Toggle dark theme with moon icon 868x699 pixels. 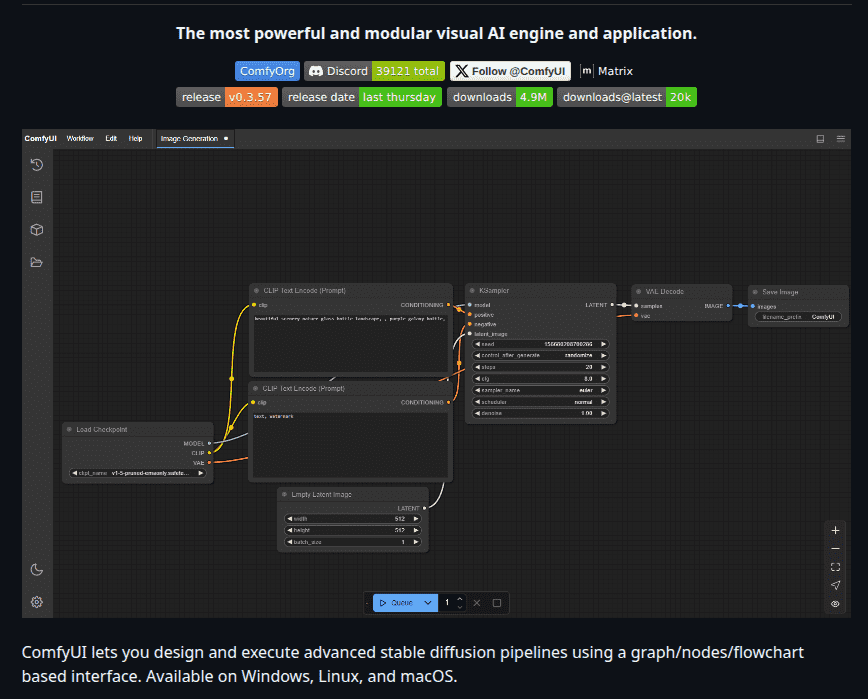pyautogui.click(x=37, y=570)
